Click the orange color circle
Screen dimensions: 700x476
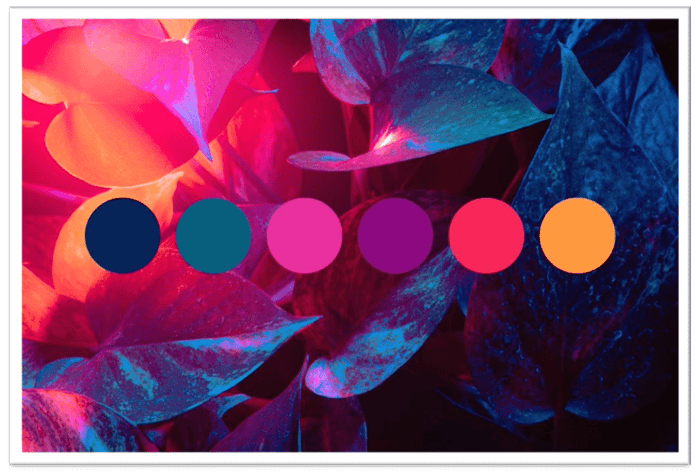point(577,235)
